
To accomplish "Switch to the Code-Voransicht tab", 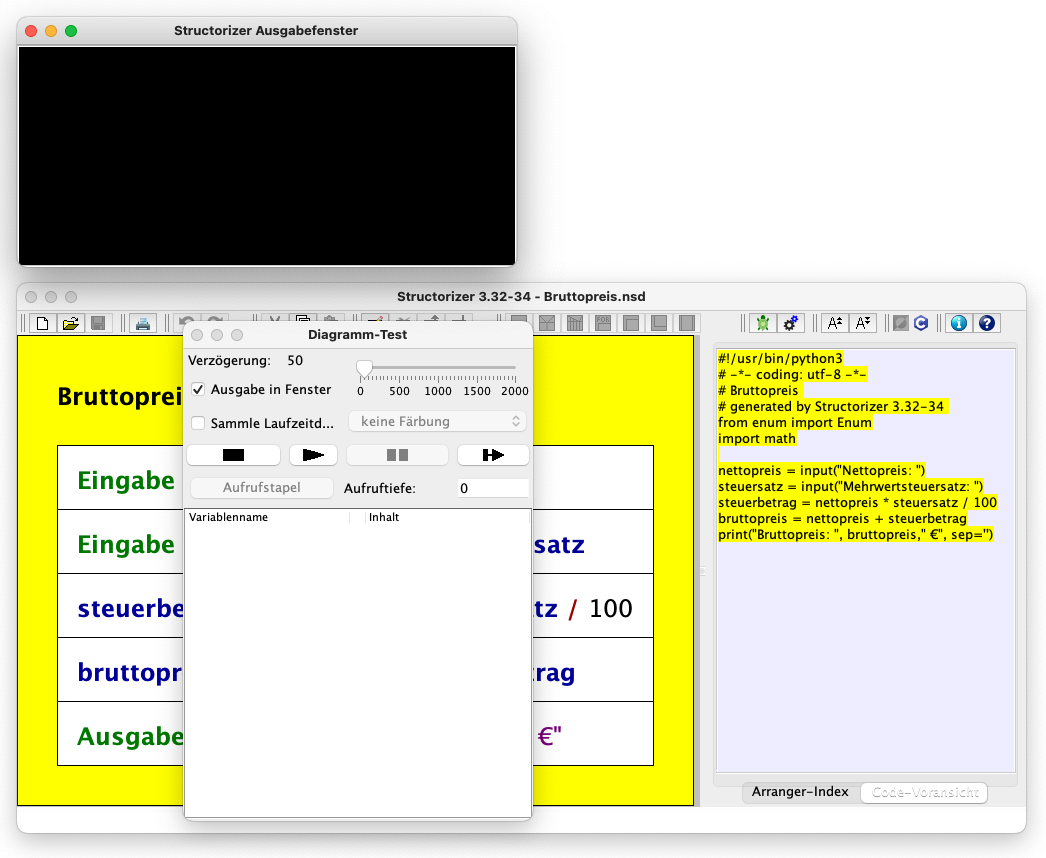I will point(925,793).
